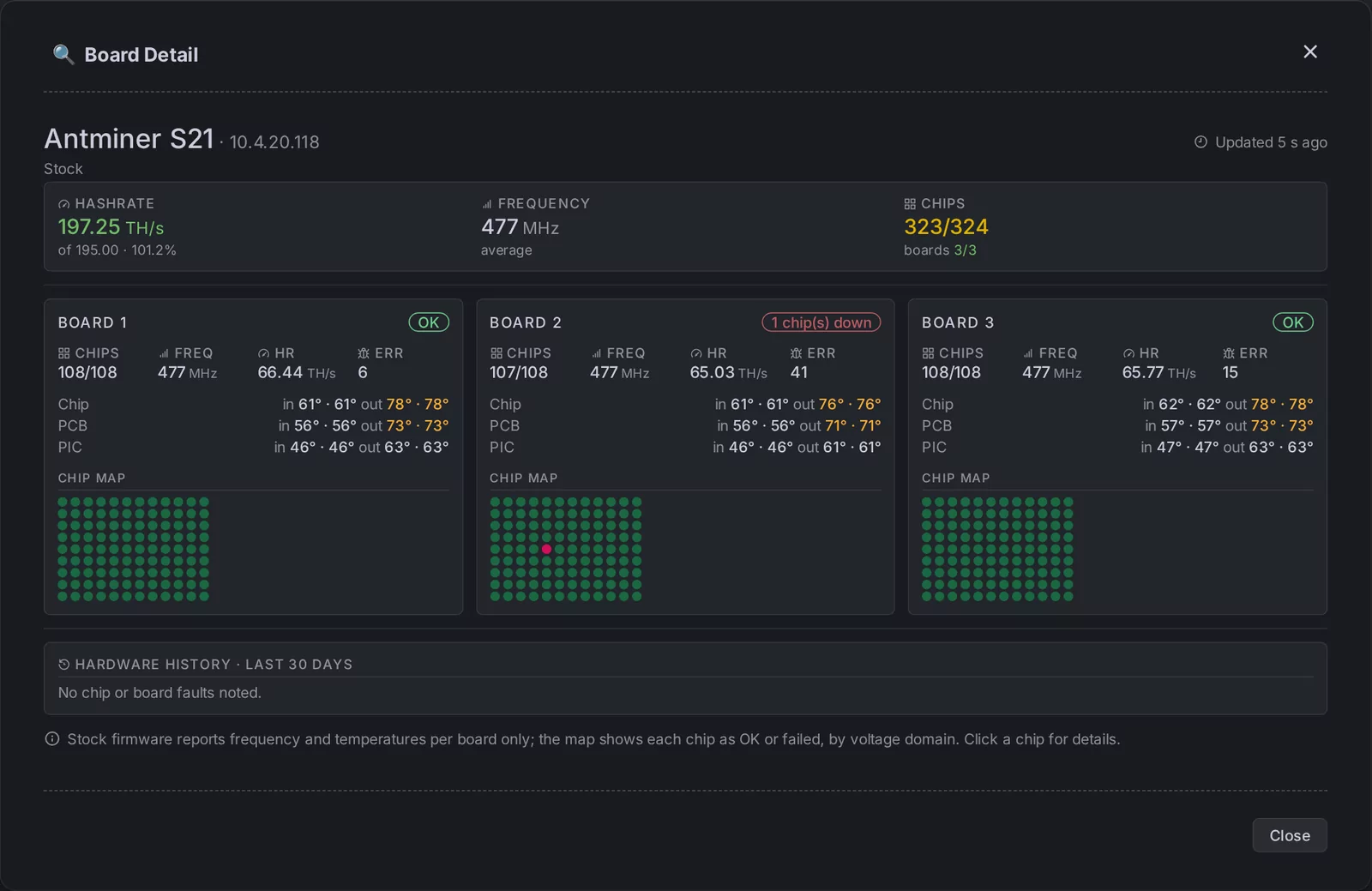Screen dimensions: 1372x891
Task: Click the Board 2 ERR bug icon
Action: (x=796, y=353)
